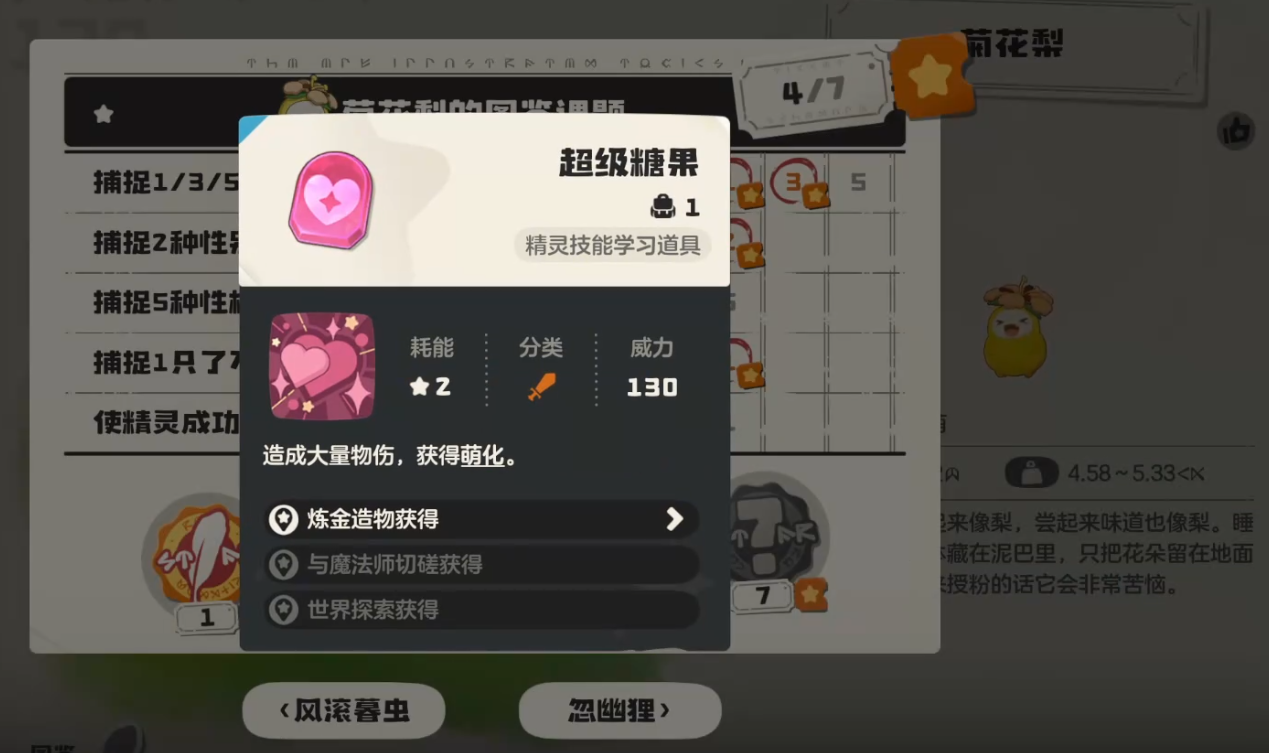Click the thumbs-up like icon
Viewport: 1269px width, 753px height.
pyautogui.click(x=1236, y=130)
